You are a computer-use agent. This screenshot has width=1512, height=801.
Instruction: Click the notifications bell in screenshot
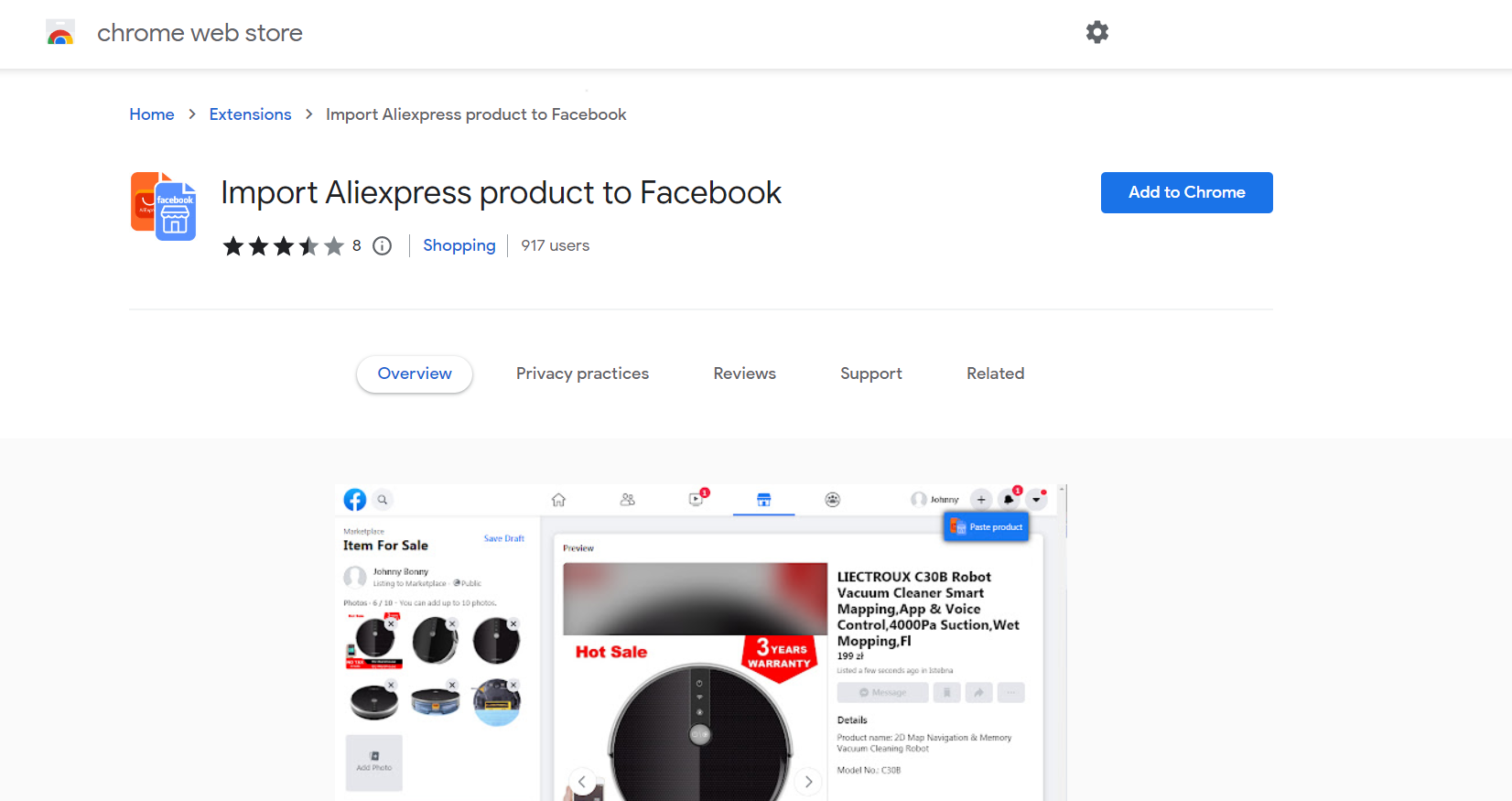[1009, 499]
